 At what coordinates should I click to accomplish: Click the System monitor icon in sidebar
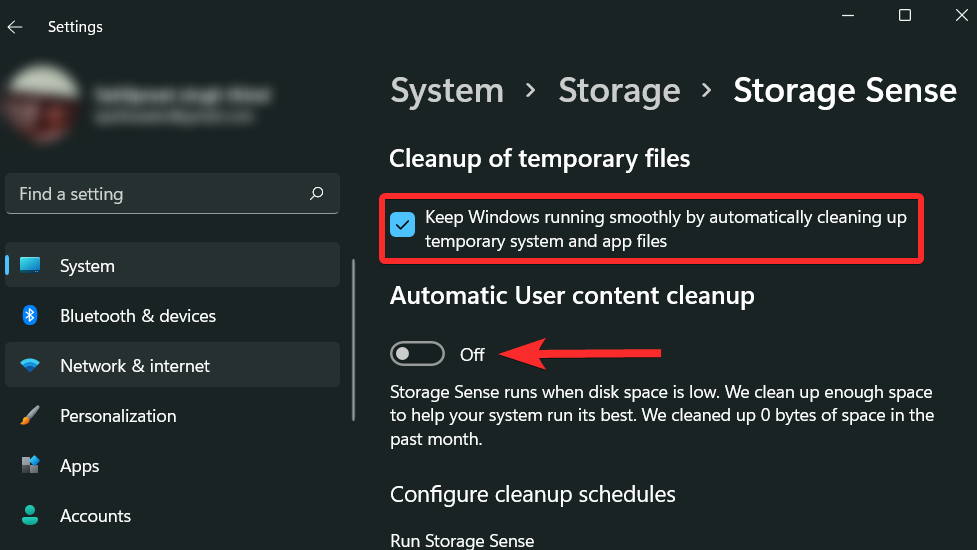pos(30,266)
